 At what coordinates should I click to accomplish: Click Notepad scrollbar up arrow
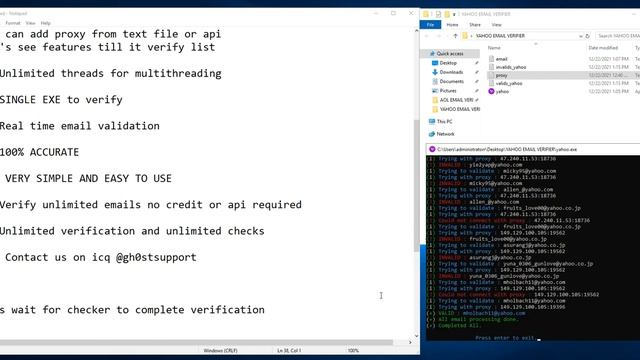pyautogui.click(x=416, y=31)
